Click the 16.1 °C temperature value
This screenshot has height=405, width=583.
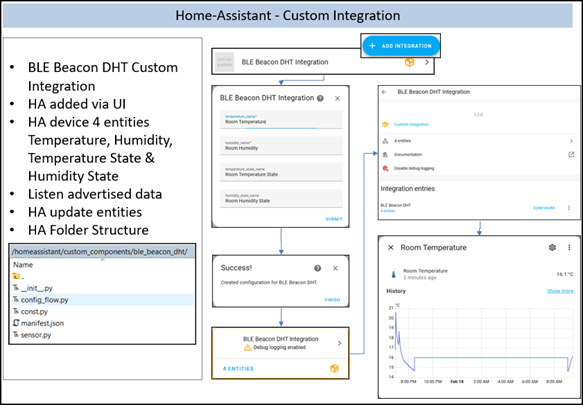pos(565,274)
